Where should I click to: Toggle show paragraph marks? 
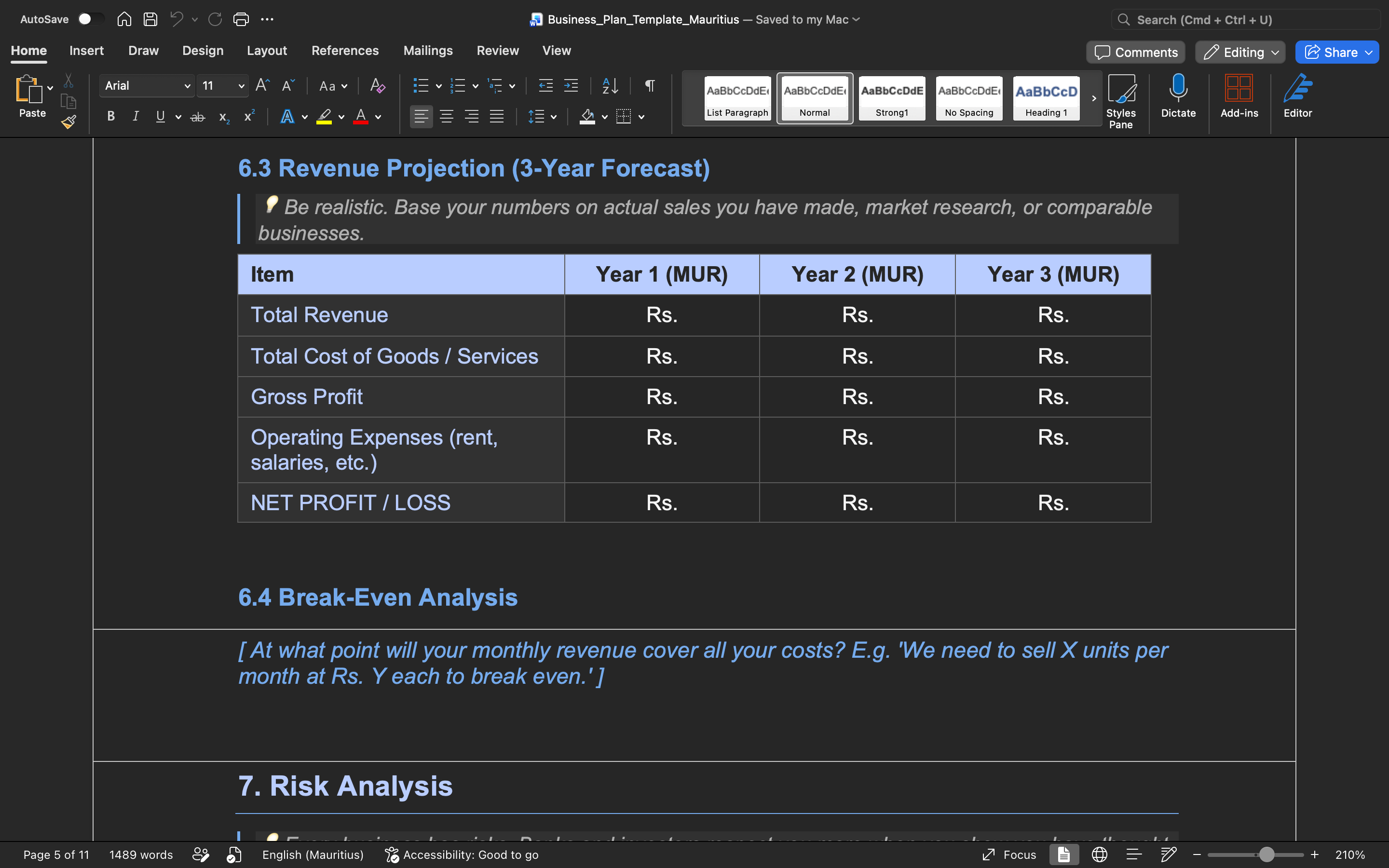point(649,85)
